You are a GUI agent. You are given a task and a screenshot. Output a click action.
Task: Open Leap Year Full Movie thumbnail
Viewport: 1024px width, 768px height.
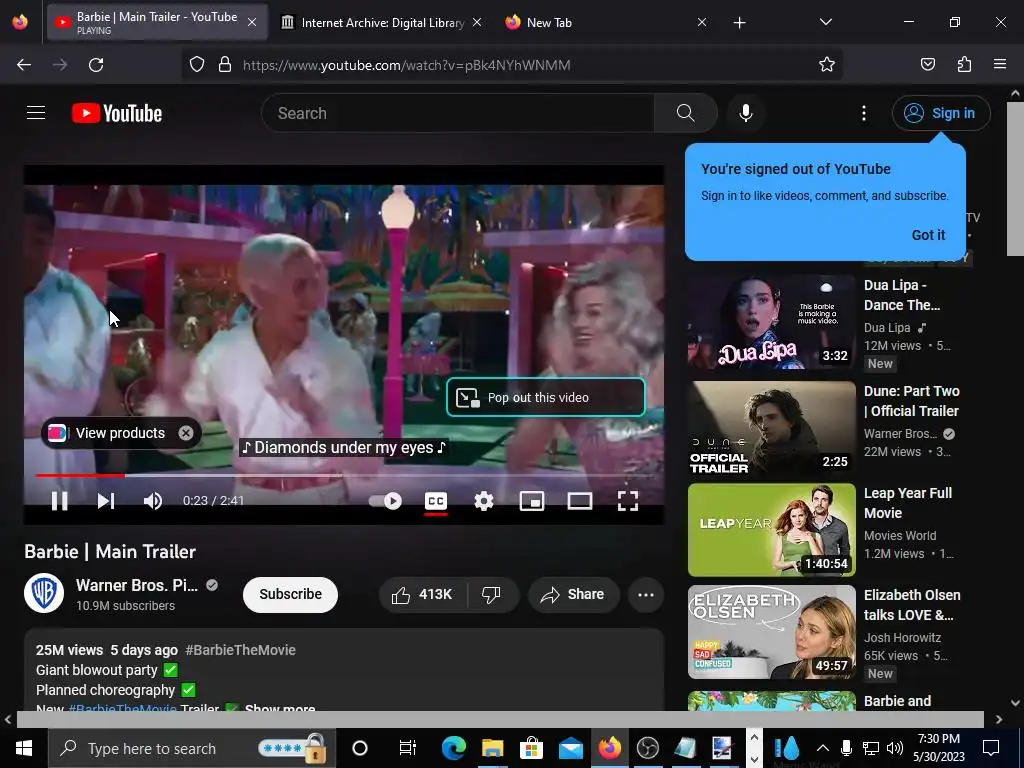771,530
